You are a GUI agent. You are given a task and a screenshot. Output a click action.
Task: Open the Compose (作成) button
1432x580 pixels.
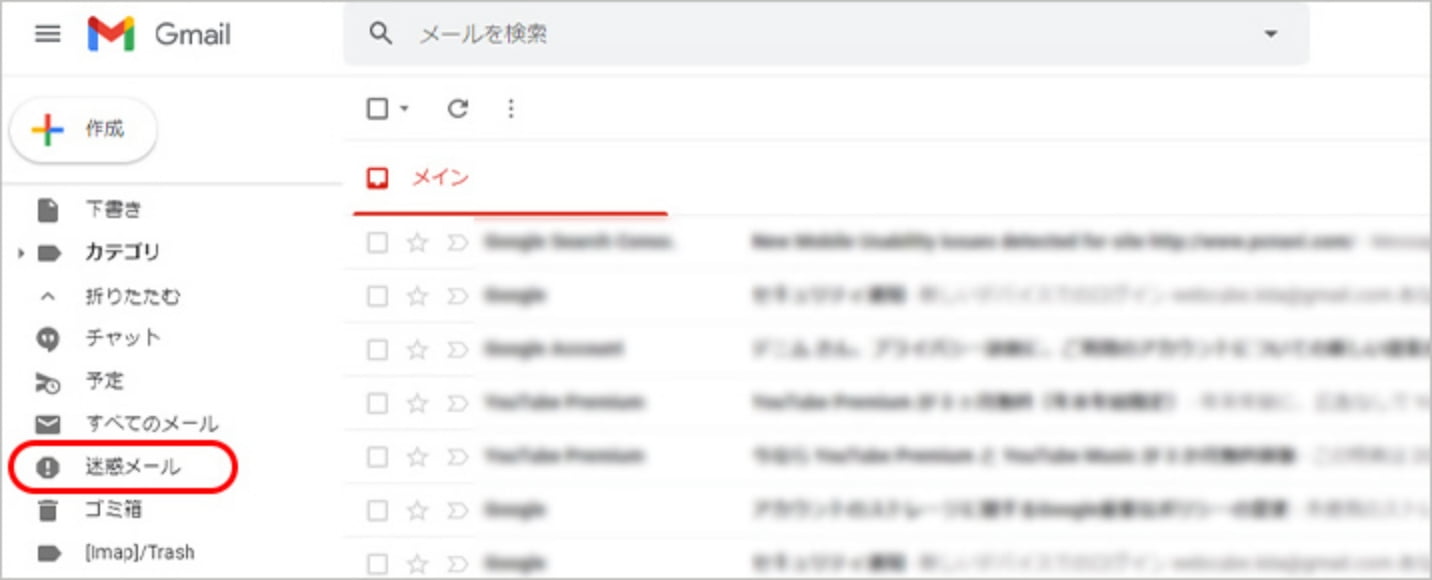click(x=83, y=129)
